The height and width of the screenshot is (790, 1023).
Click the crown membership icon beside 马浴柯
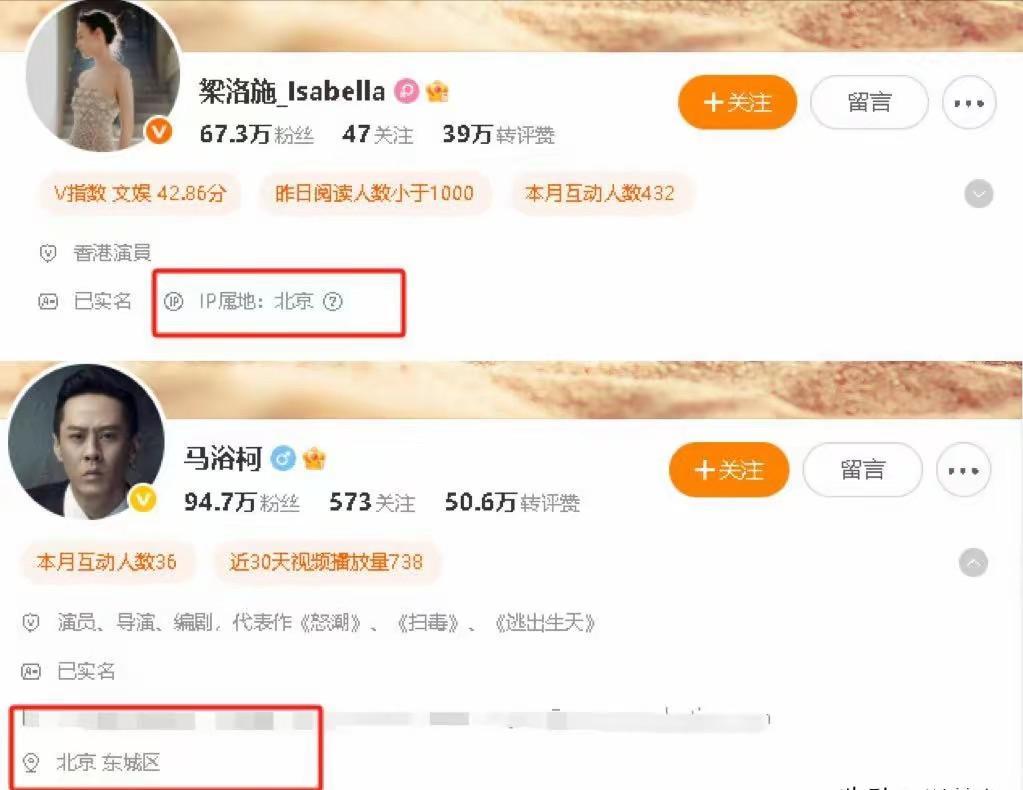pos(314,458)
